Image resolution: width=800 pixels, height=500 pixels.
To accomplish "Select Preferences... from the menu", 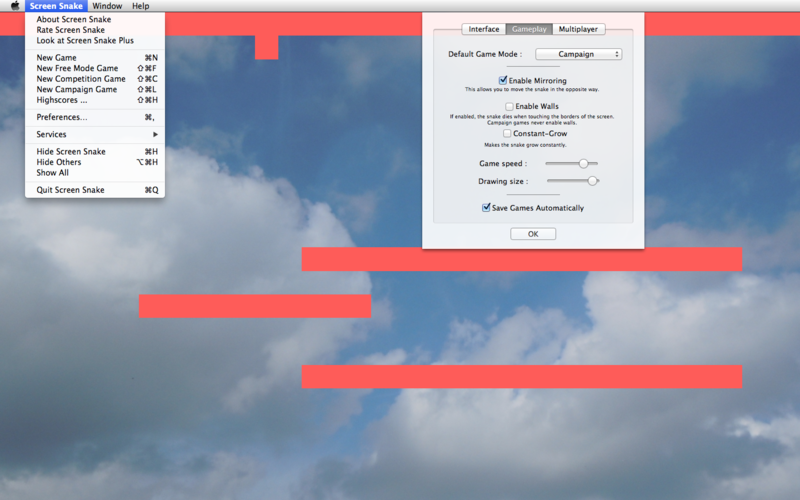I will click(62, 117).
